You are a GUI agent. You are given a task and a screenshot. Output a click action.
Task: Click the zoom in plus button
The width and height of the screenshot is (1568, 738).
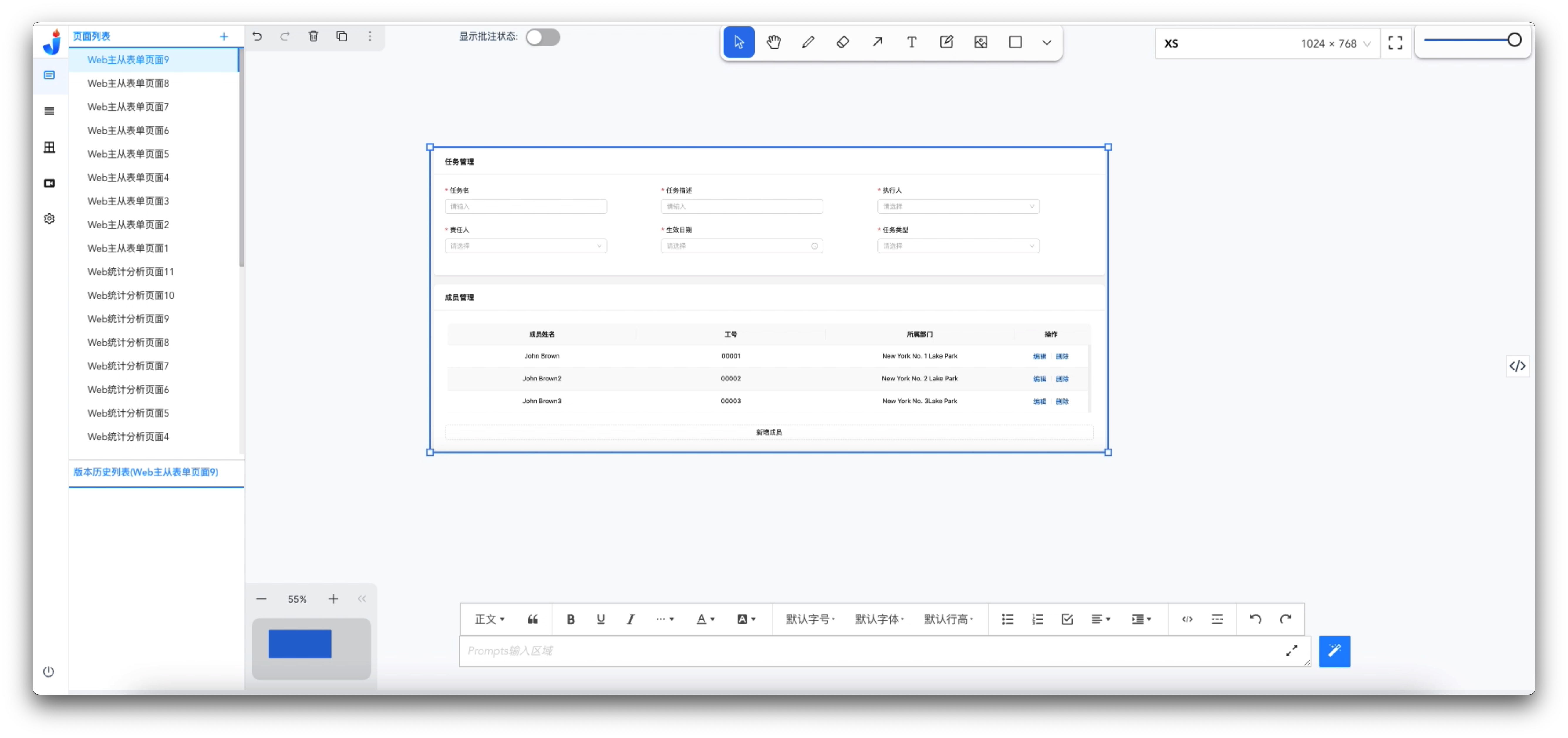pyautogui.click(x=333, y=599)
